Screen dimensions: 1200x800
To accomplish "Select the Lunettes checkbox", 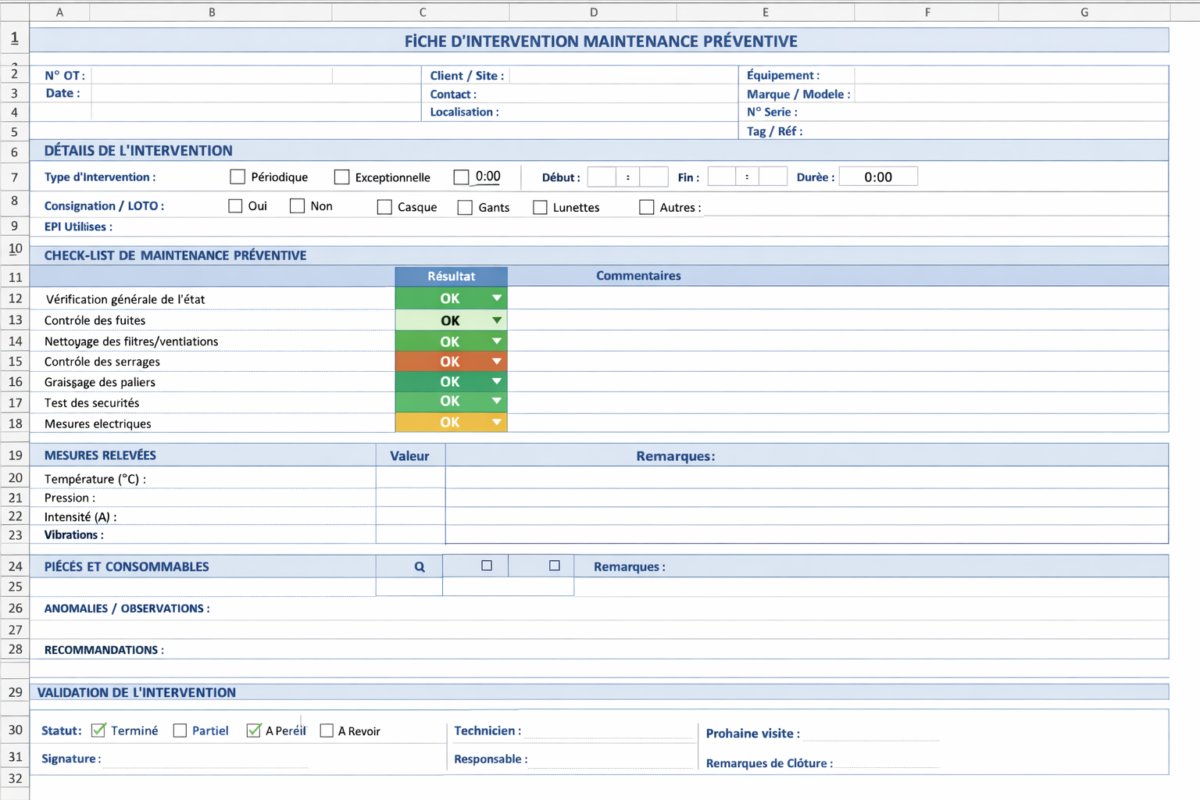I will 540,207.
